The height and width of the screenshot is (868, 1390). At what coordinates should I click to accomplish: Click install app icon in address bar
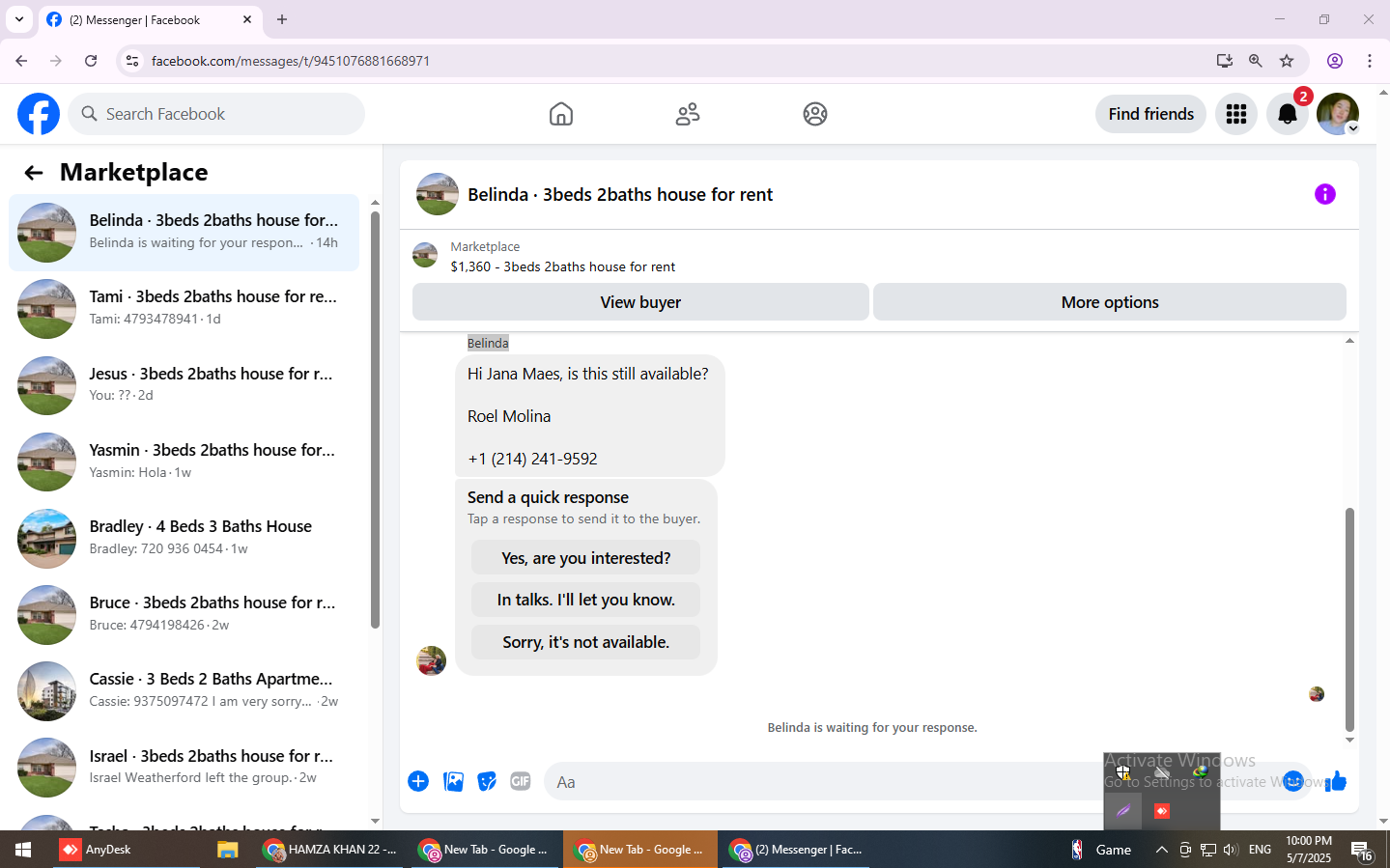1225,61
